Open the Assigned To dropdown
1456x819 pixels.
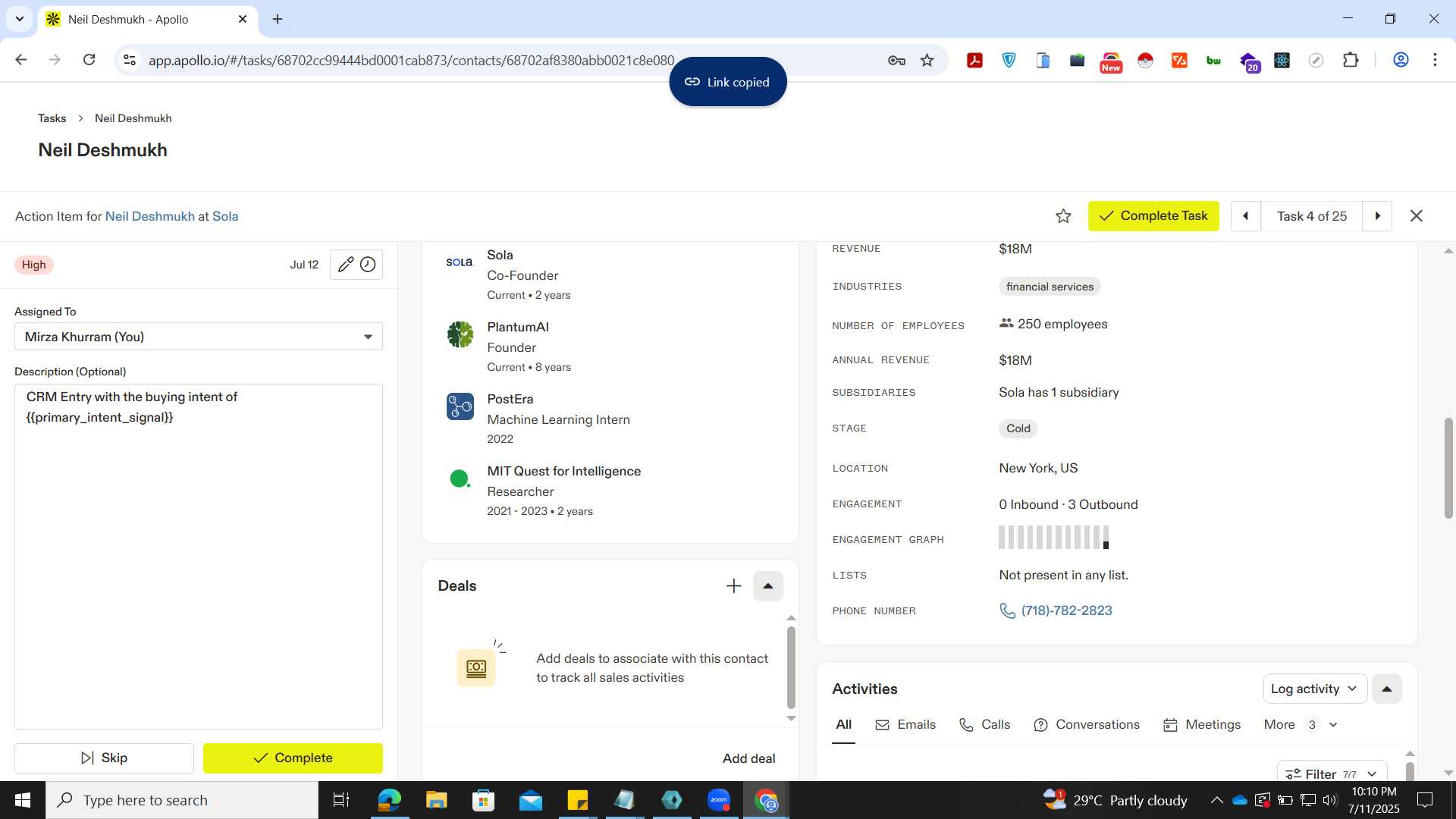click(x=199, y=337)
